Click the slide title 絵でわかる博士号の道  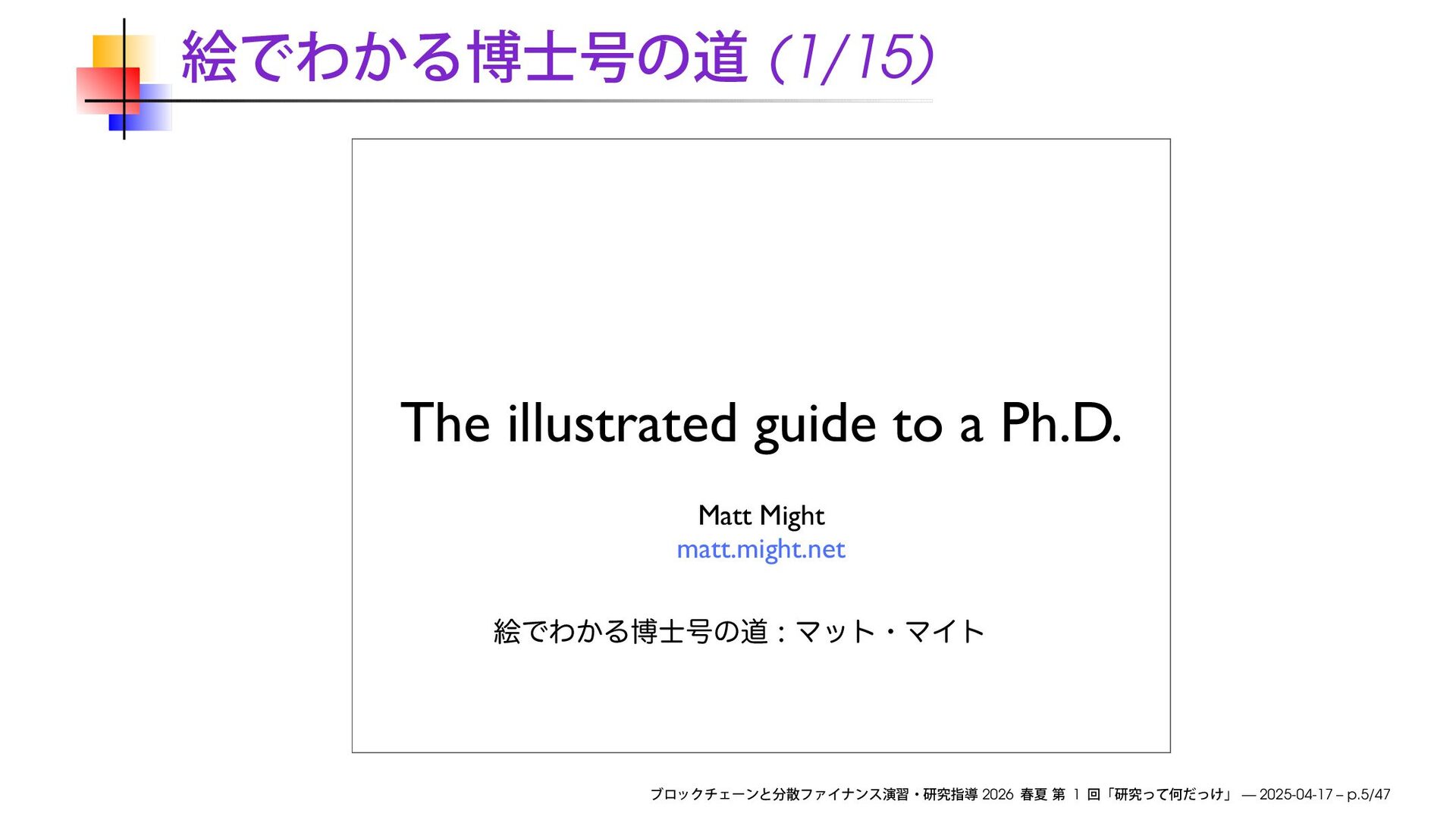pyautogui.click(x=464, y=58)
